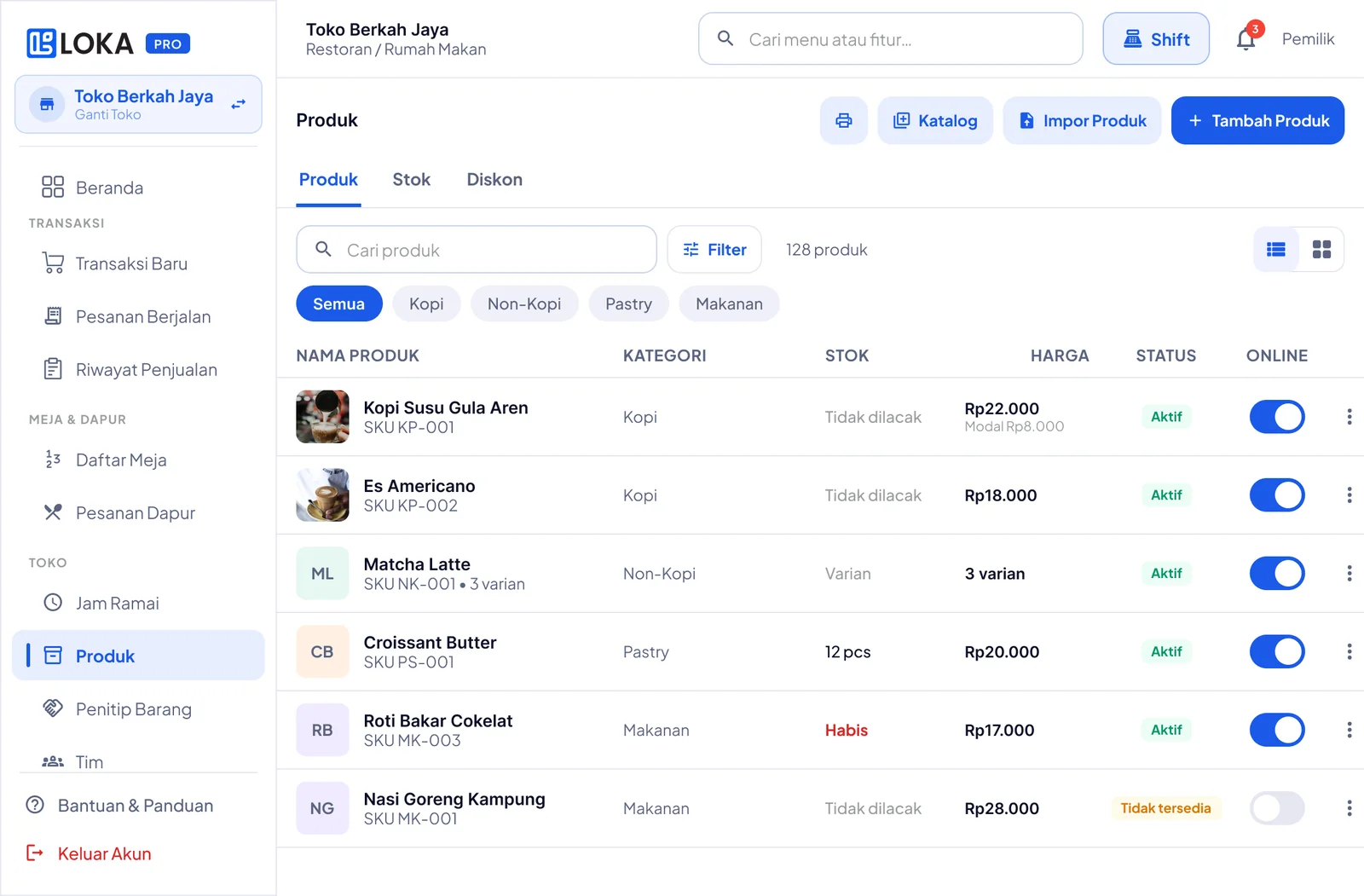Click the Cari produk search field
This screenshot has width=1364, height=896.
point(477,249)
